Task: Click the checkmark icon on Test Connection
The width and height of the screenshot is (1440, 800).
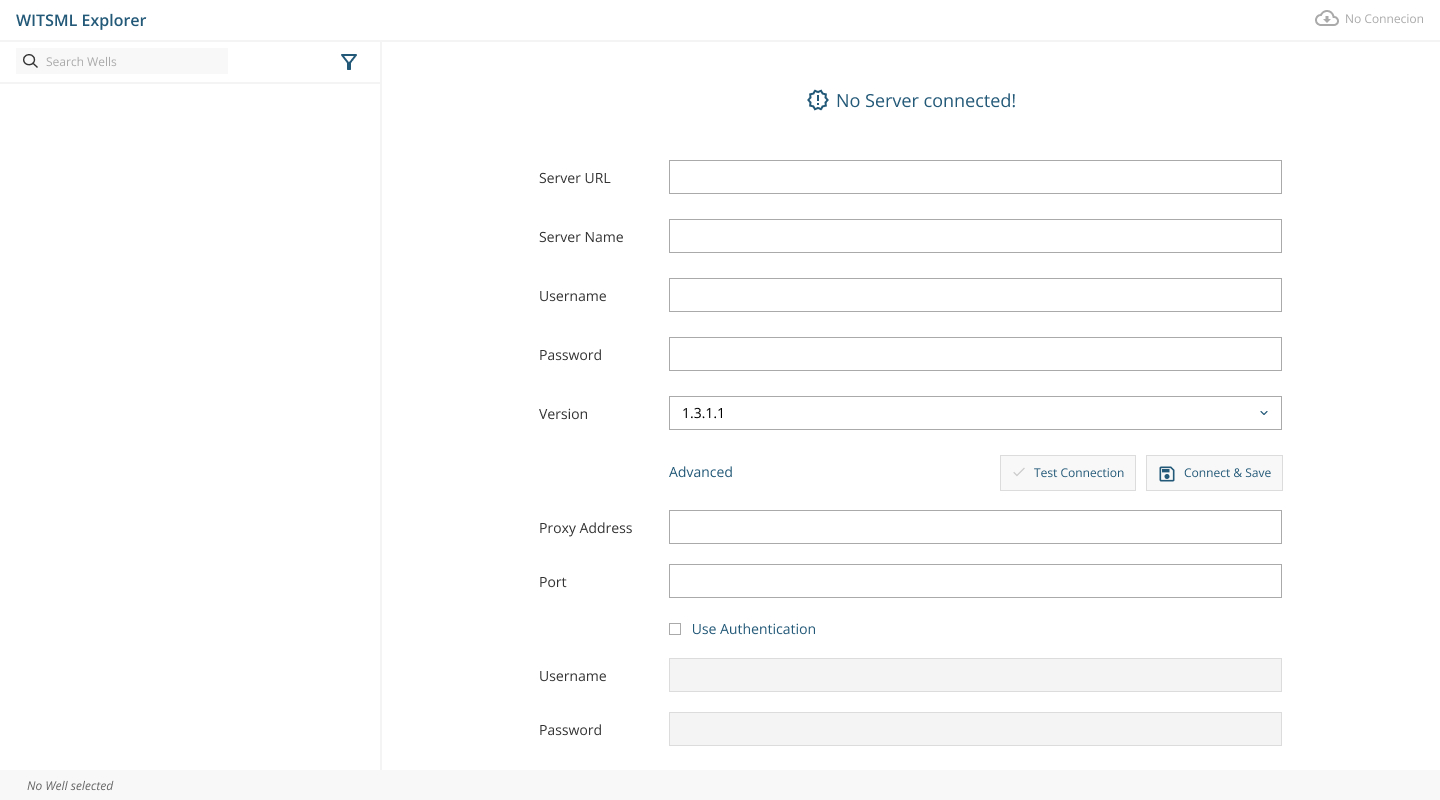Action: pyautogui.click(x=1018, y=472)
